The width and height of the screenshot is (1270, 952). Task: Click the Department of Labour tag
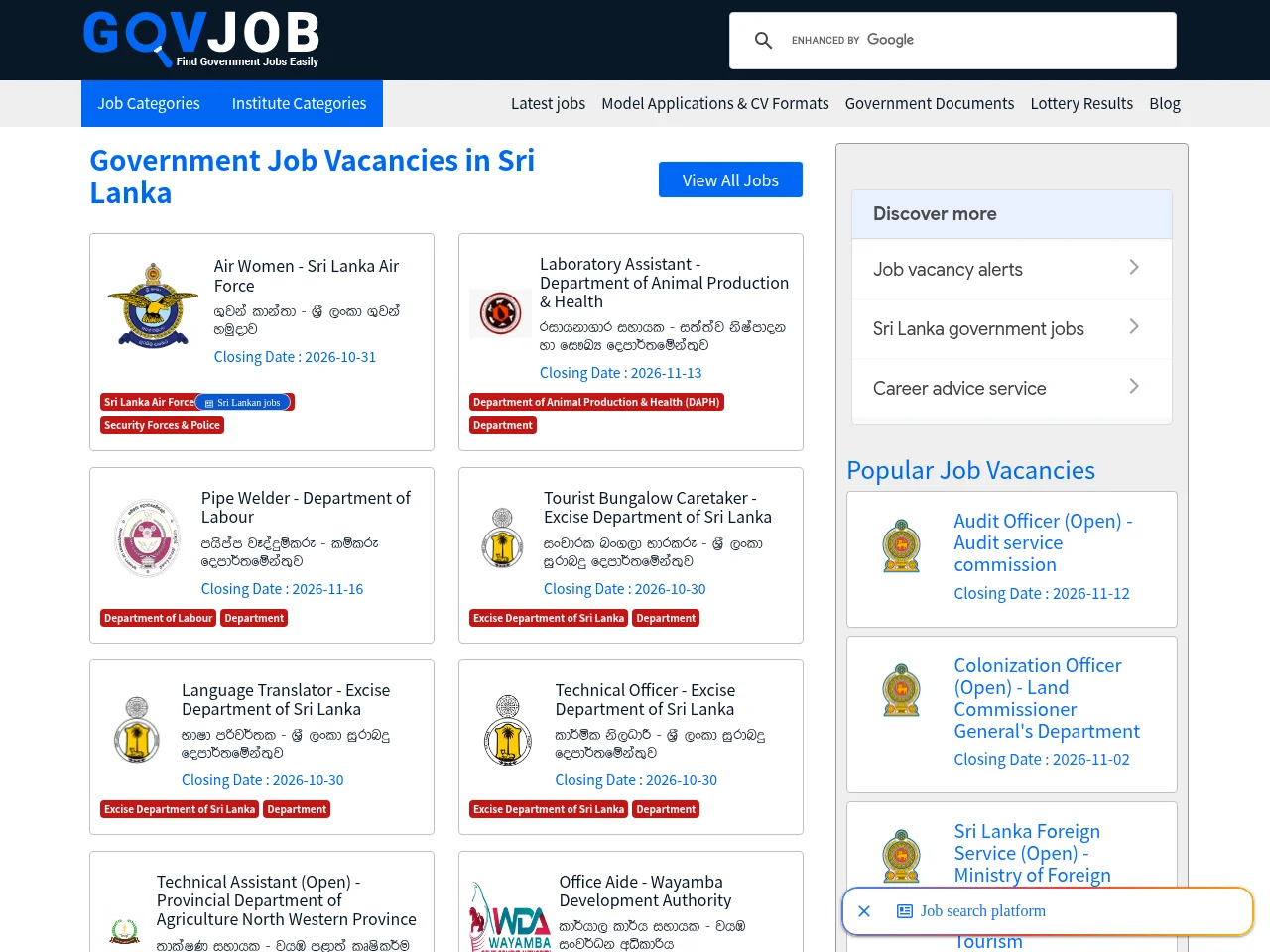(159, 618)
